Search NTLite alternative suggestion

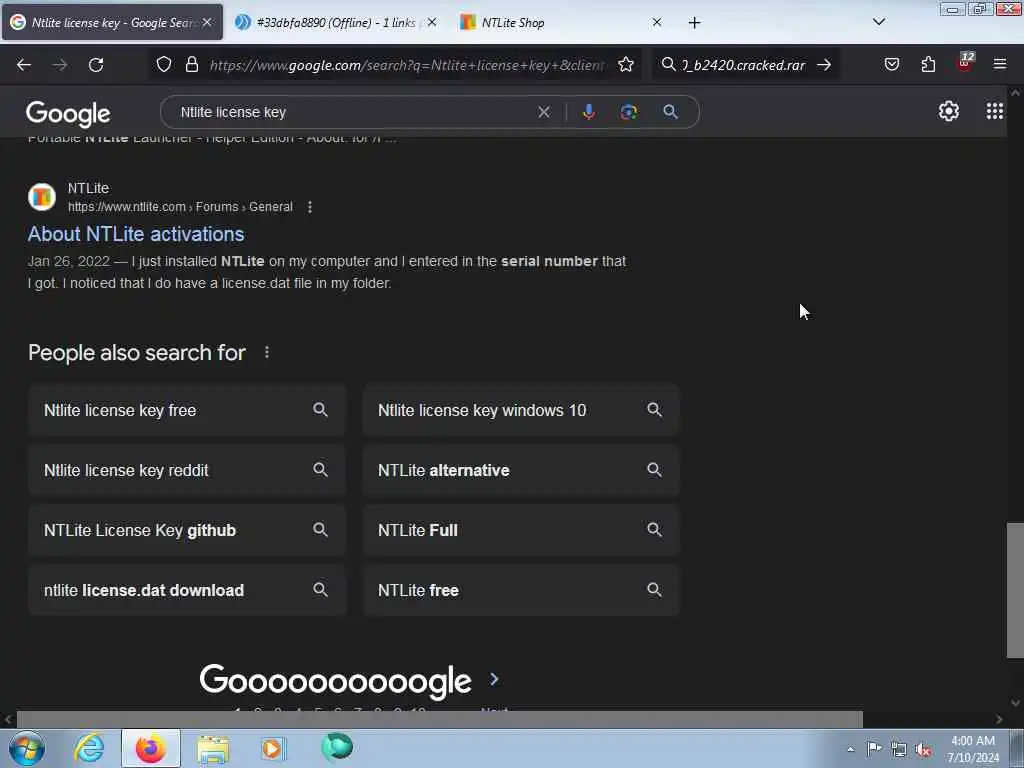click(520, 470)
